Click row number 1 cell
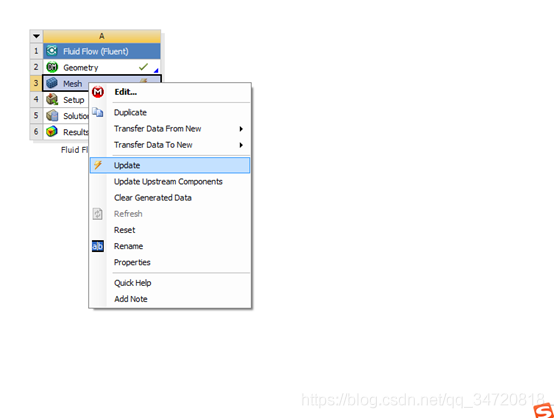The width and height of the screenshot is (554, 418). pyautogui.click(x=36, y=51)
